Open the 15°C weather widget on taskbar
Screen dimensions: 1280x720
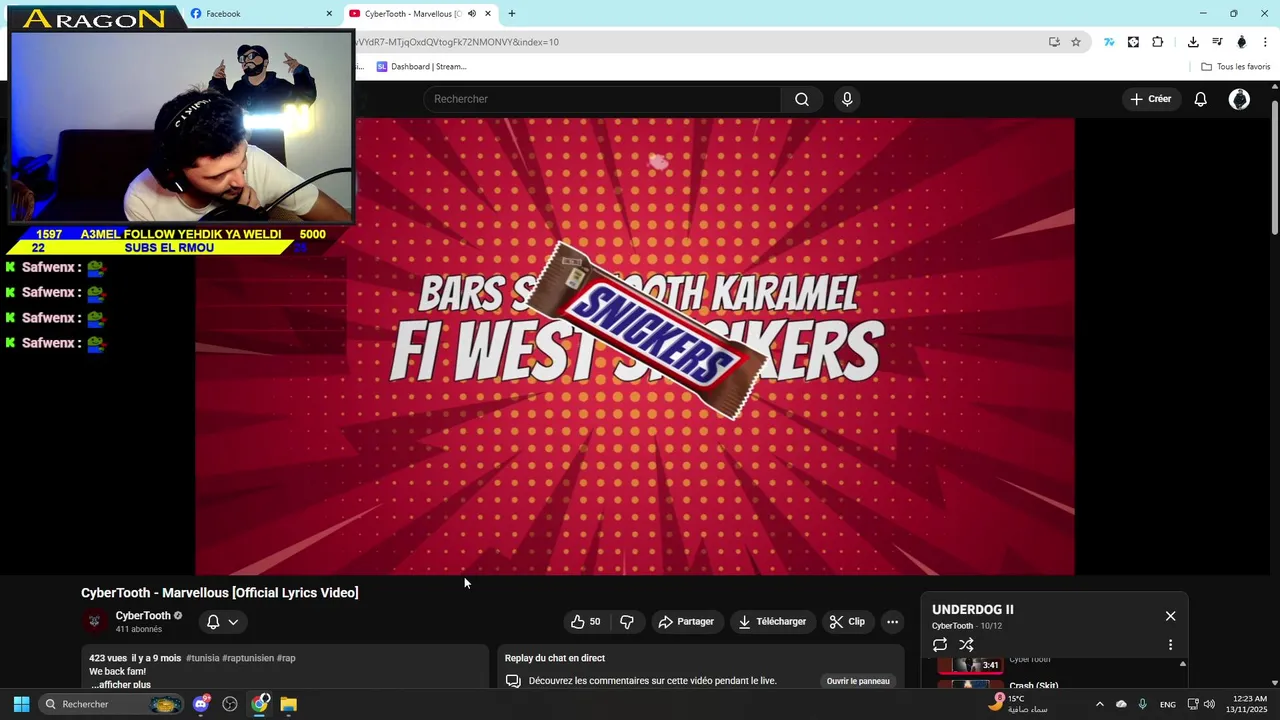click(x=1018, y=704)
